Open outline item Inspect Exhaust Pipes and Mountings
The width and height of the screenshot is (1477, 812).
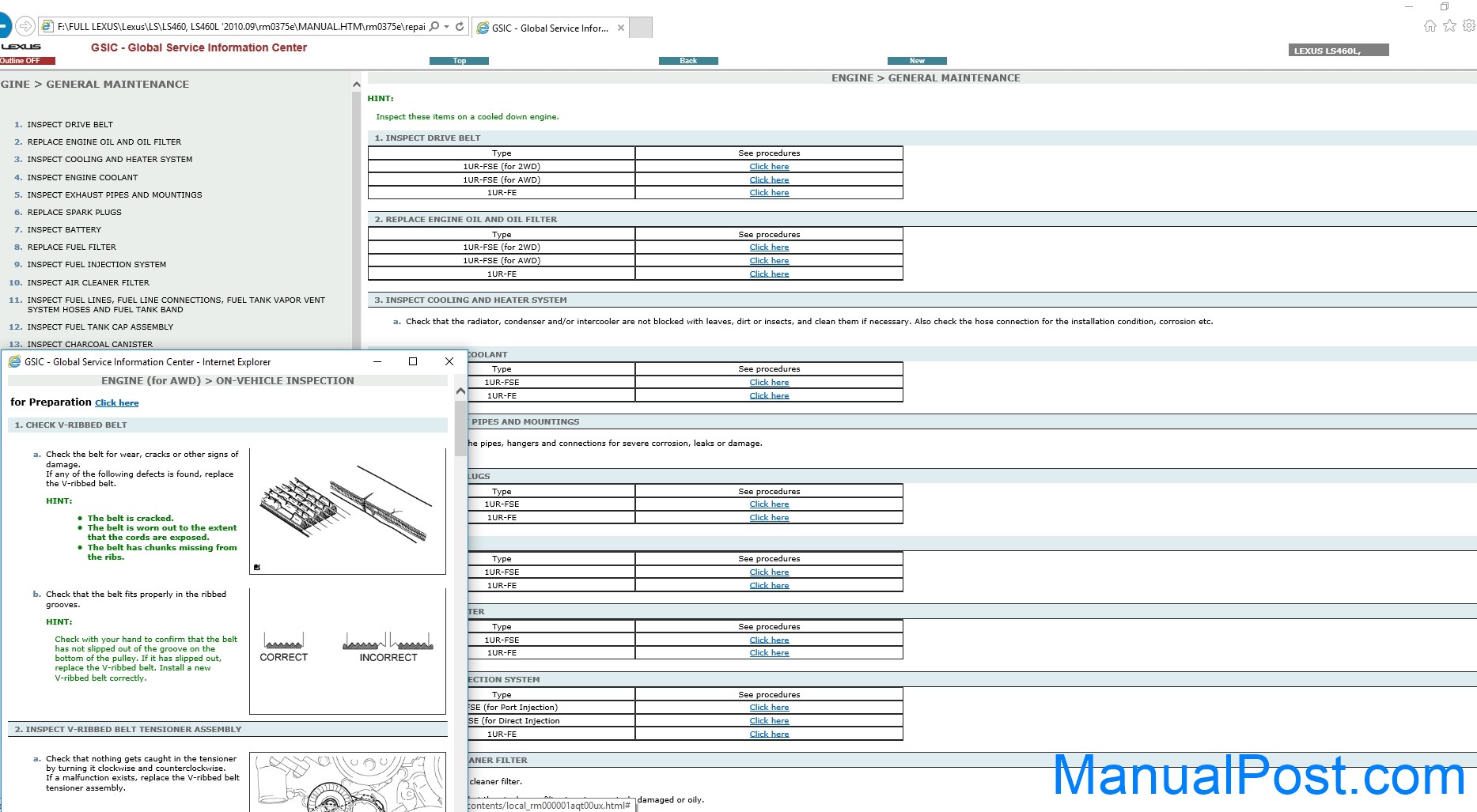(x=115, y=195)
